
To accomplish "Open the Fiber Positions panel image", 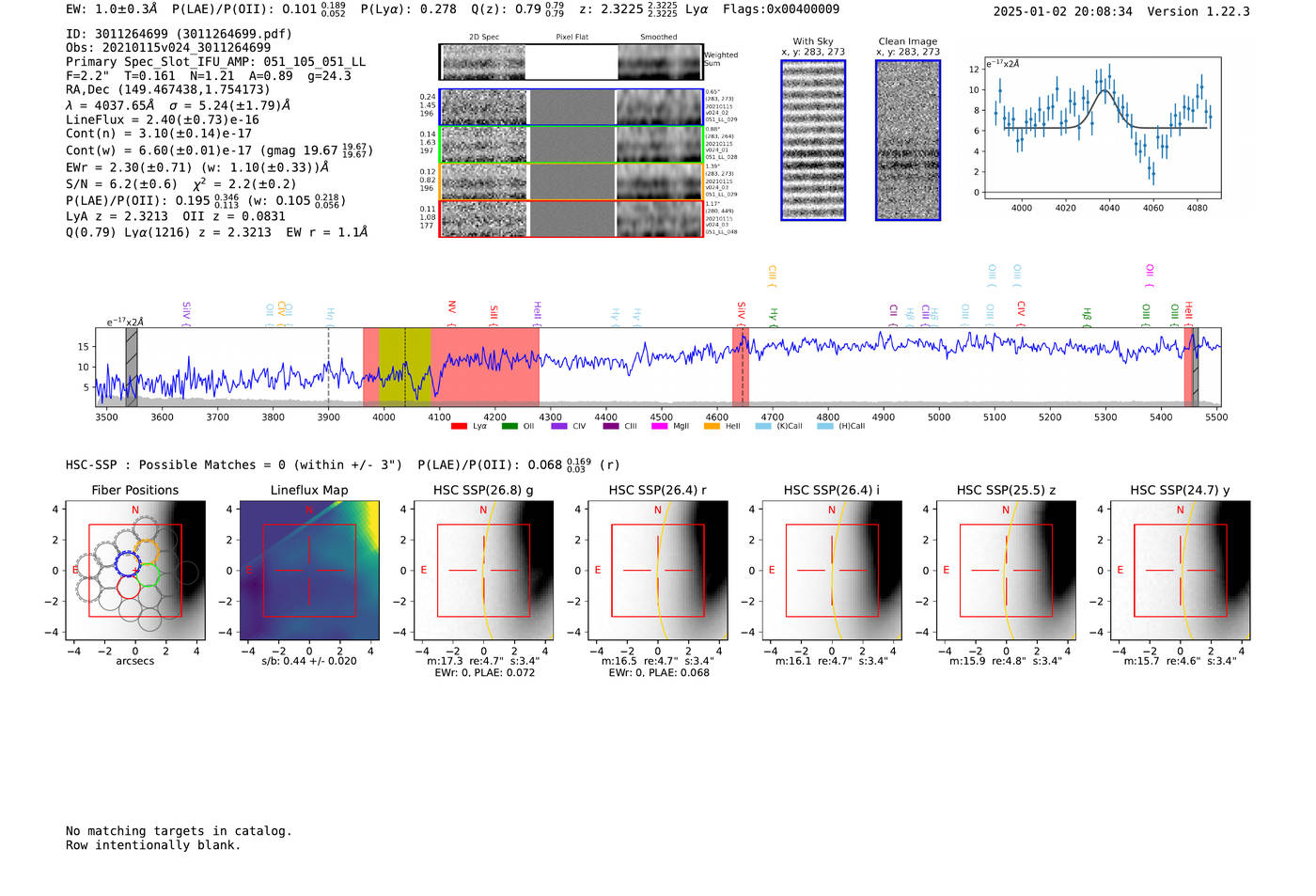I will 135,571.
